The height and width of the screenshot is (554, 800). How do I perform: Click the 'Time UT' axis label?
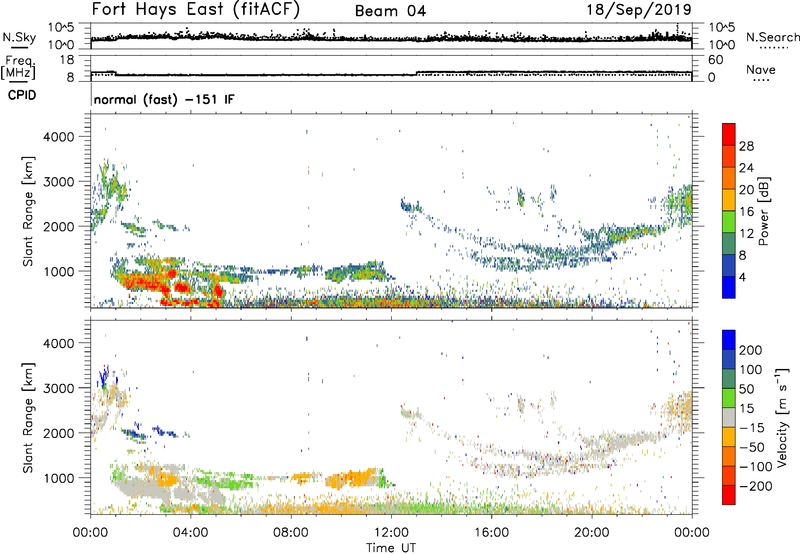coord(391,548)
